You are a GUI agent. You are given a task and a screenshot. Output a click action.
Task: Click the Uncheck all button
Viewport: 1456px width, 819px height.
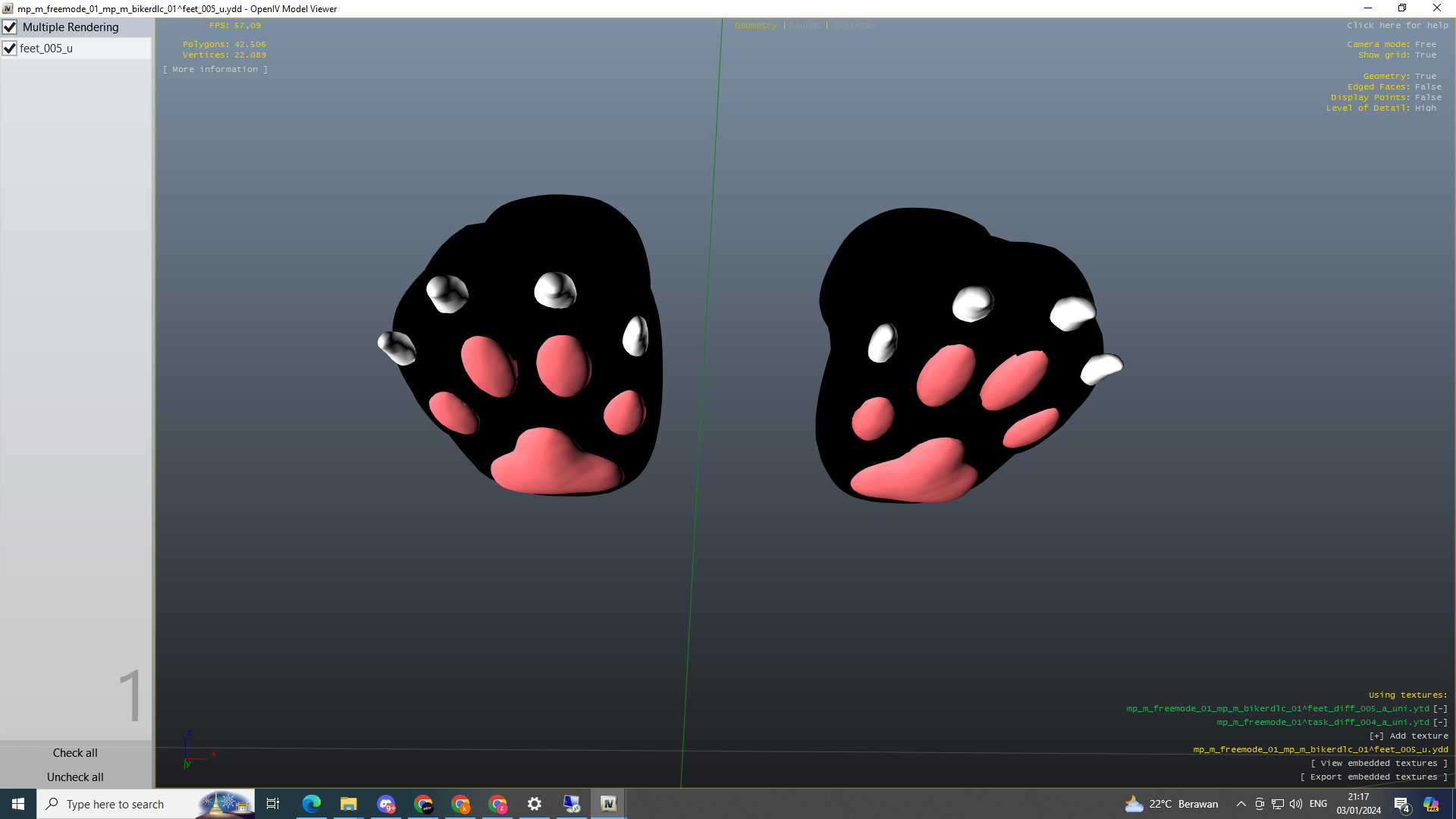pos(75,777)
